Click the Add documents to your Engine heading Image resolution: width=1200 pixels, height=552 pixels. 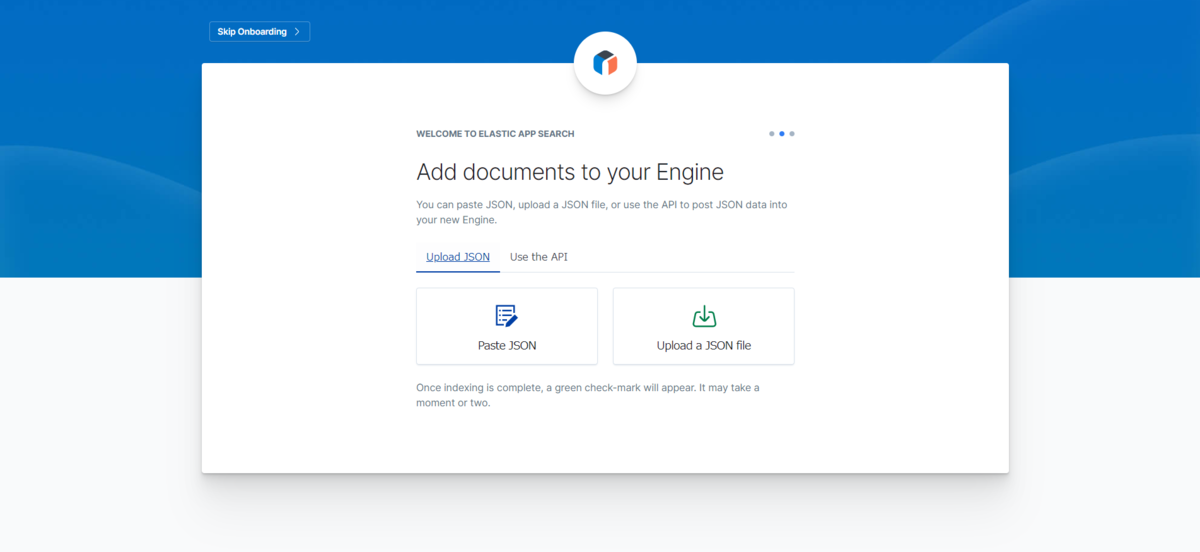pyautogui.click(x=570, y=172)
